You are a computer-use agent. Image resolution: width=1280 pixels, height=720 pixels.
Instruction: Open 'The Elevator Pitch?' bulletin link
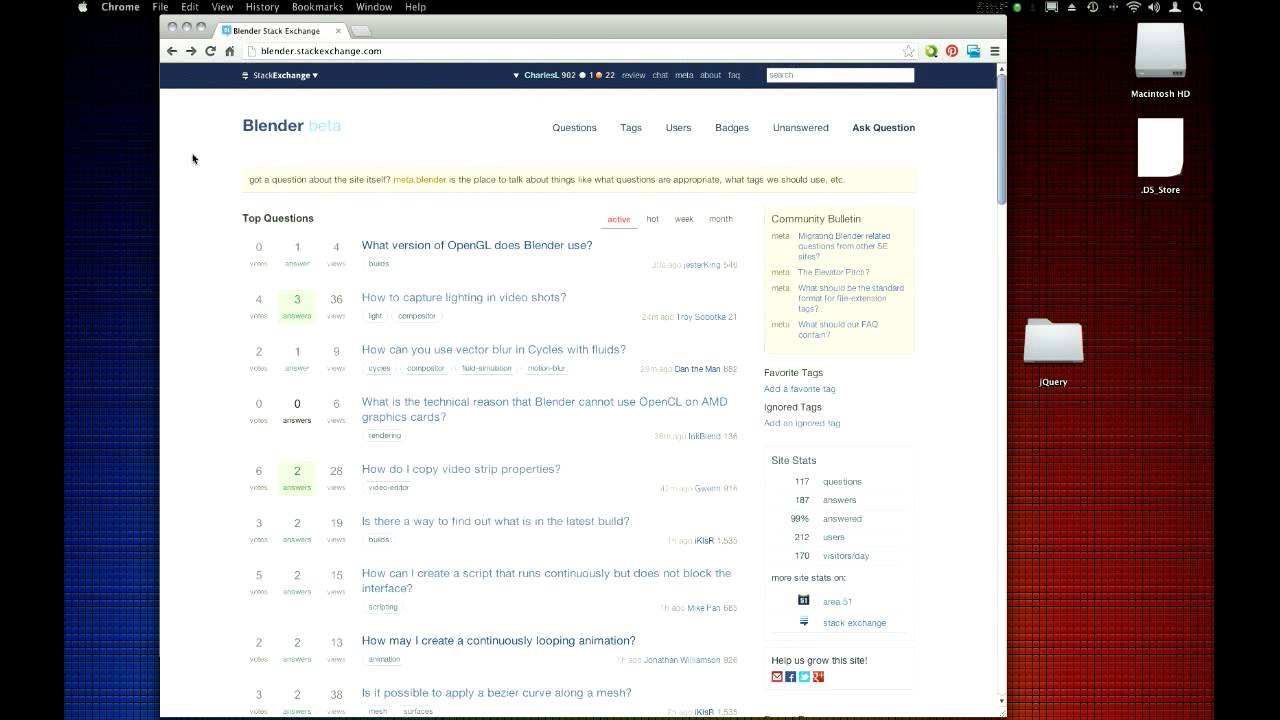point(833,272)
